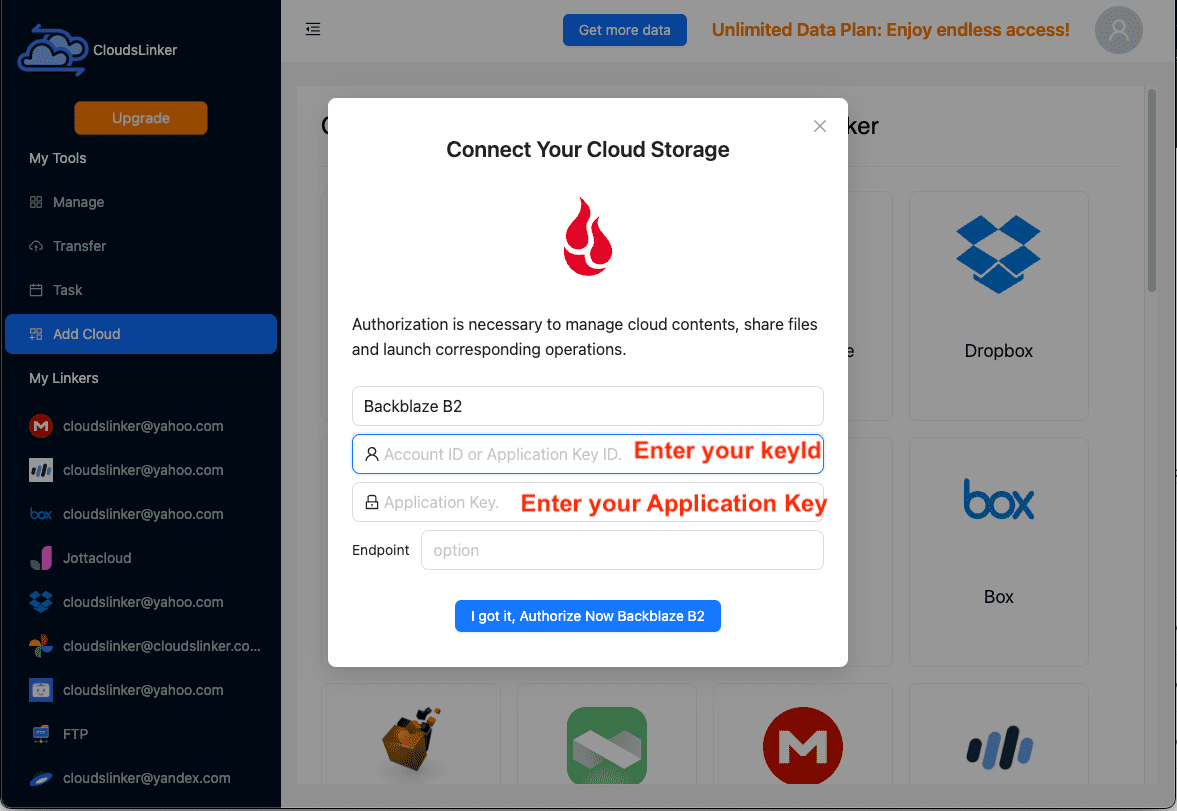Click the page vertical scrollbar
Screen dimensions: 1177x811
pyautogui.click(x=1151, y=191)
